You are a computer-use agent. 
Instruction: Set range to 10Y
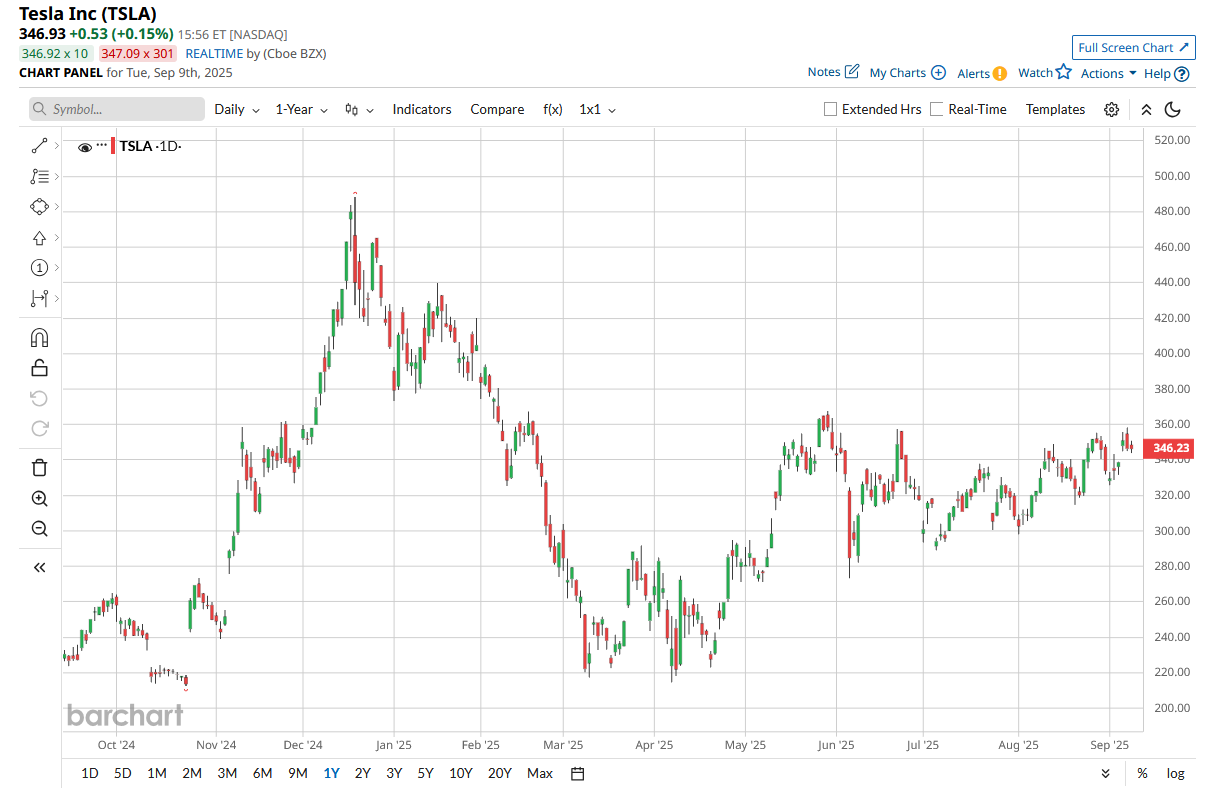(461, 773)
